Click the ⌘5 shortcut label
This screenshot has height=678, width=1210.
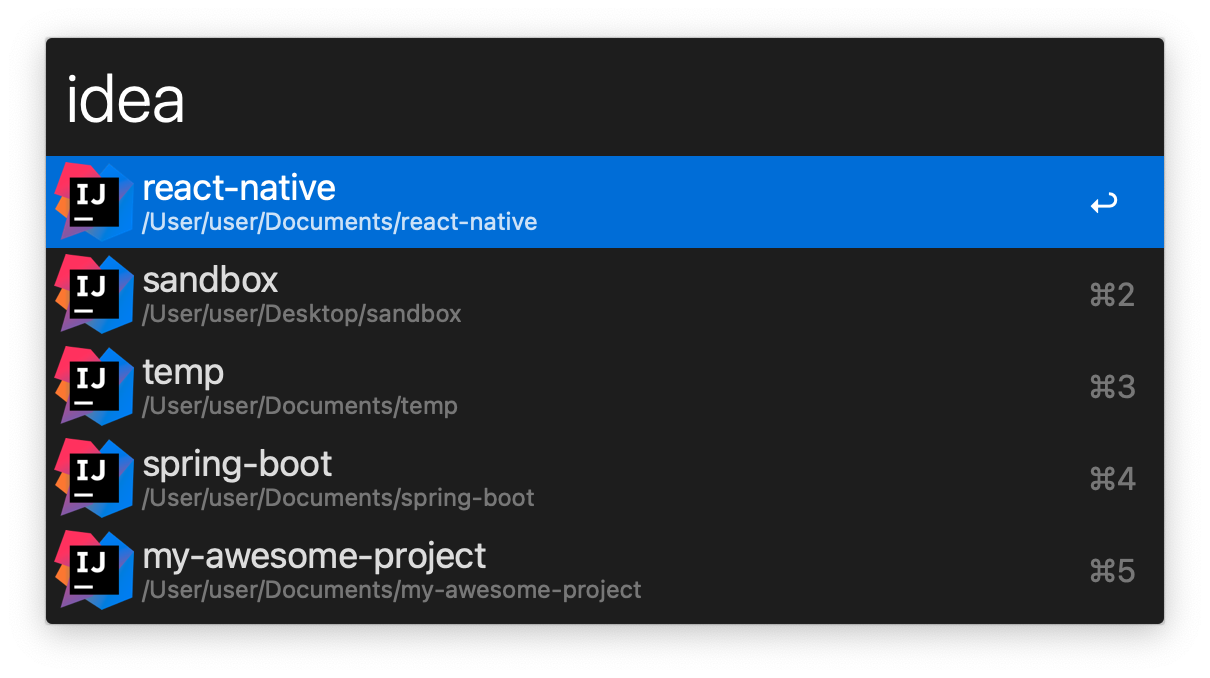point(1112,571)
